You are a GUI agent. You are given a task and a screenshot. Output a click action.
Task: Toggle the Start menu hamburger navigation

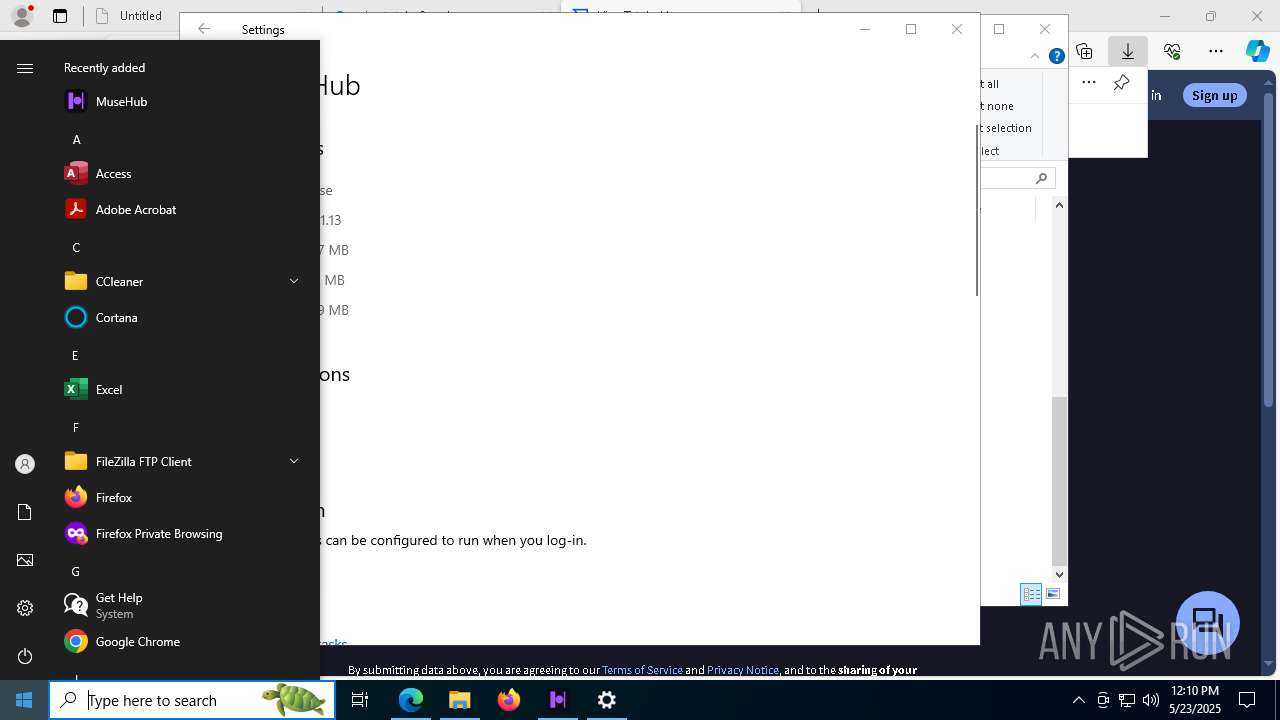[x=25, y=68]
